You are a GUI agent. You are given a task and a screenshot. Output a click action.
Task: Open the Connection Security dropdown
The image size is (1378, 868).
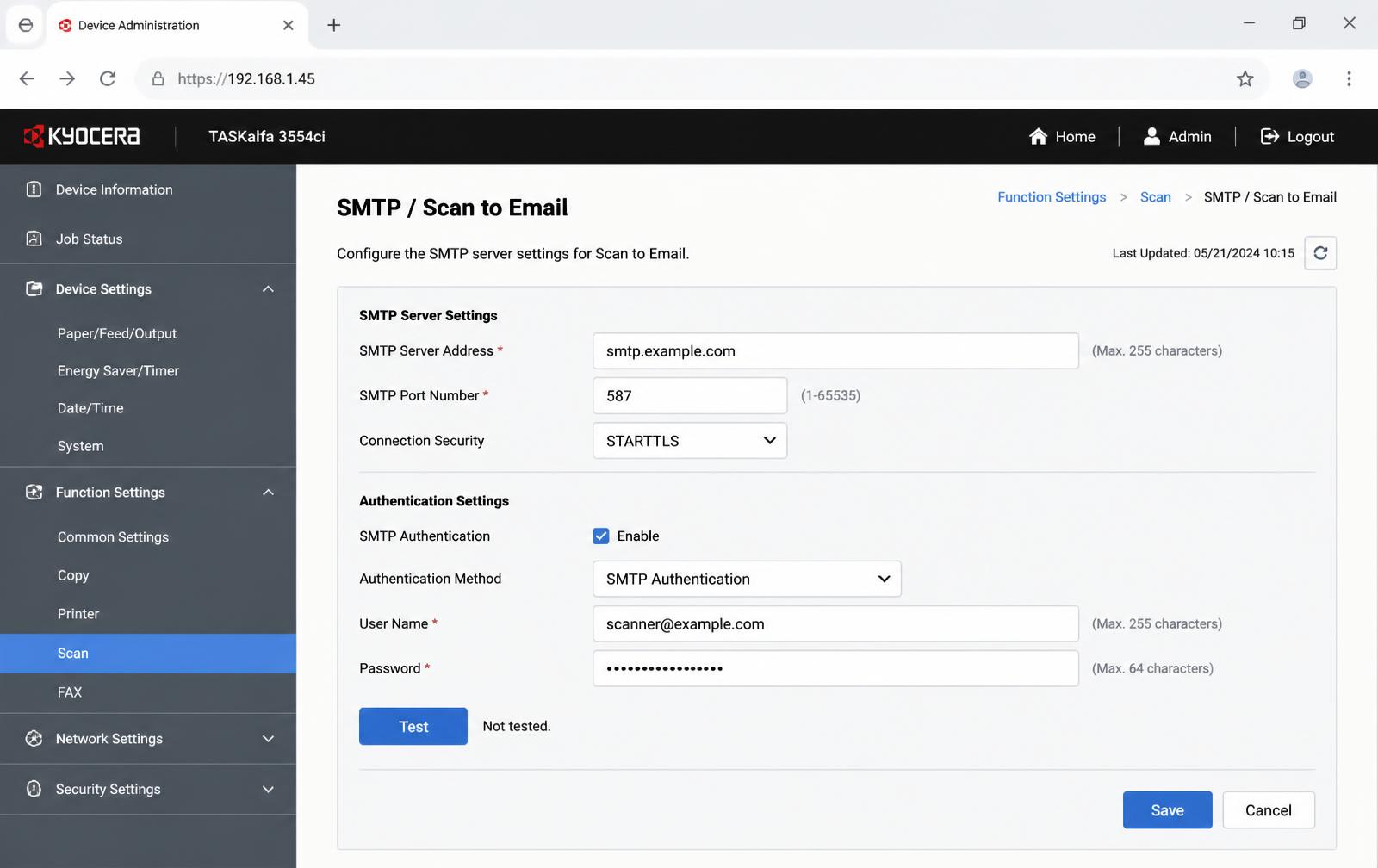[690, 441]
